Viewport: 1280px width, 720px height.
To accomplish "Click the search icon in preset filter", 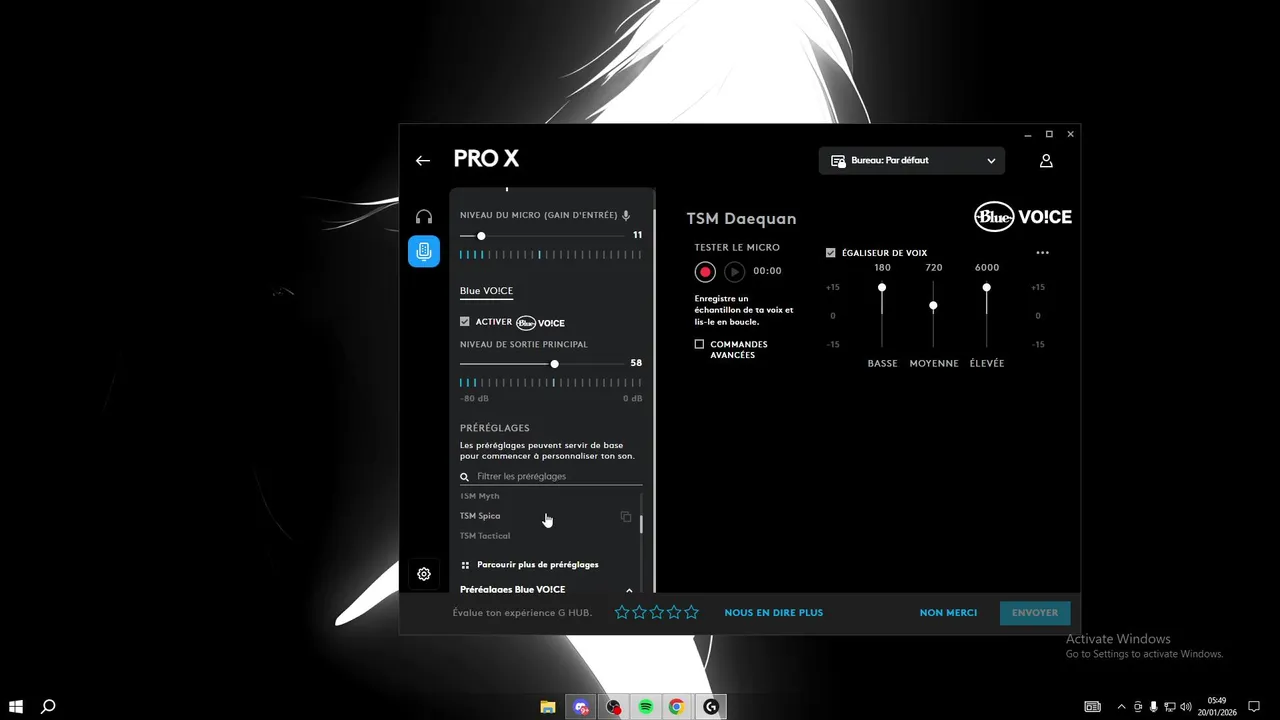I will coord(464,477).
